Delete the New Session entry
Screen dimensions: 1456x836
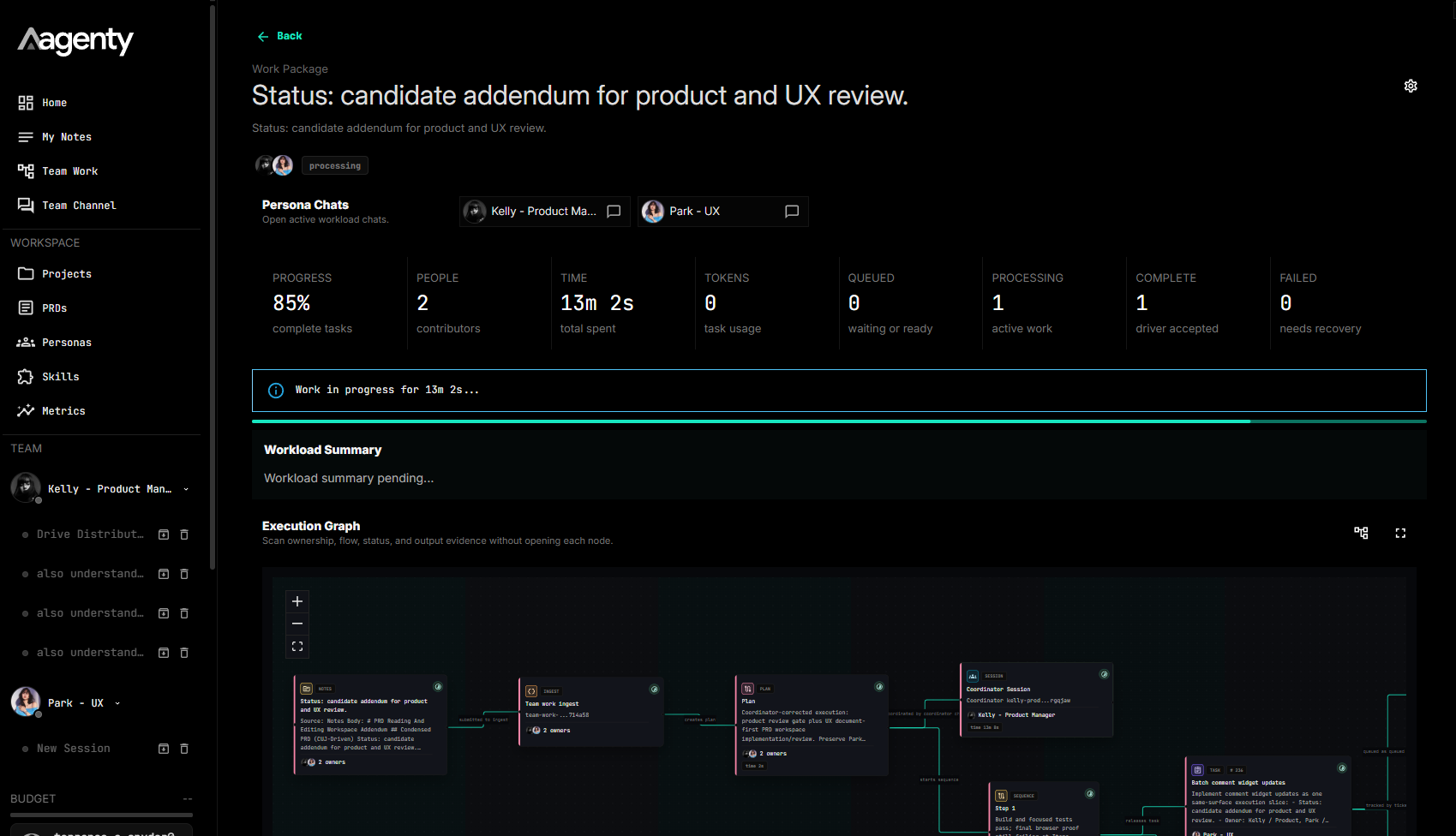pos(184,749)
